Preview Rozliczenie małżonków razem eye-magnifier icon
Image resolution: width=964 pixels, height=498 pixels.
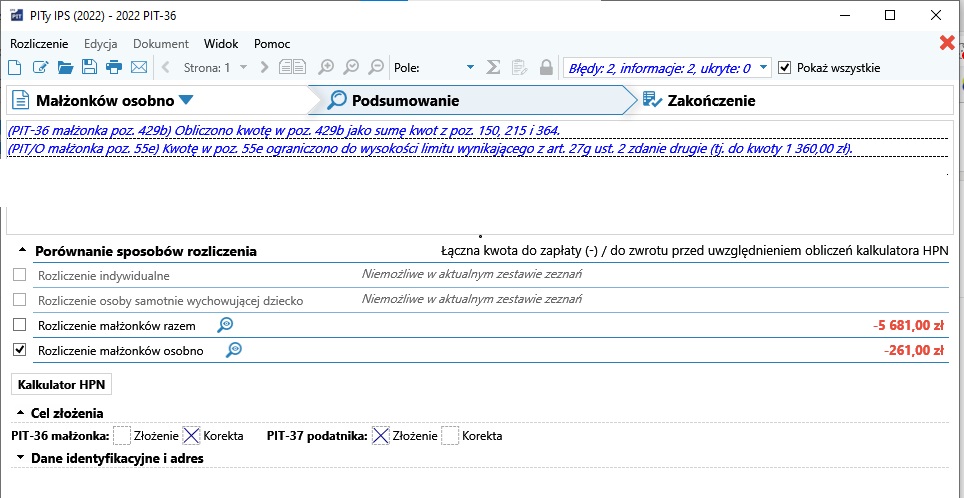(x=226, y=325)
